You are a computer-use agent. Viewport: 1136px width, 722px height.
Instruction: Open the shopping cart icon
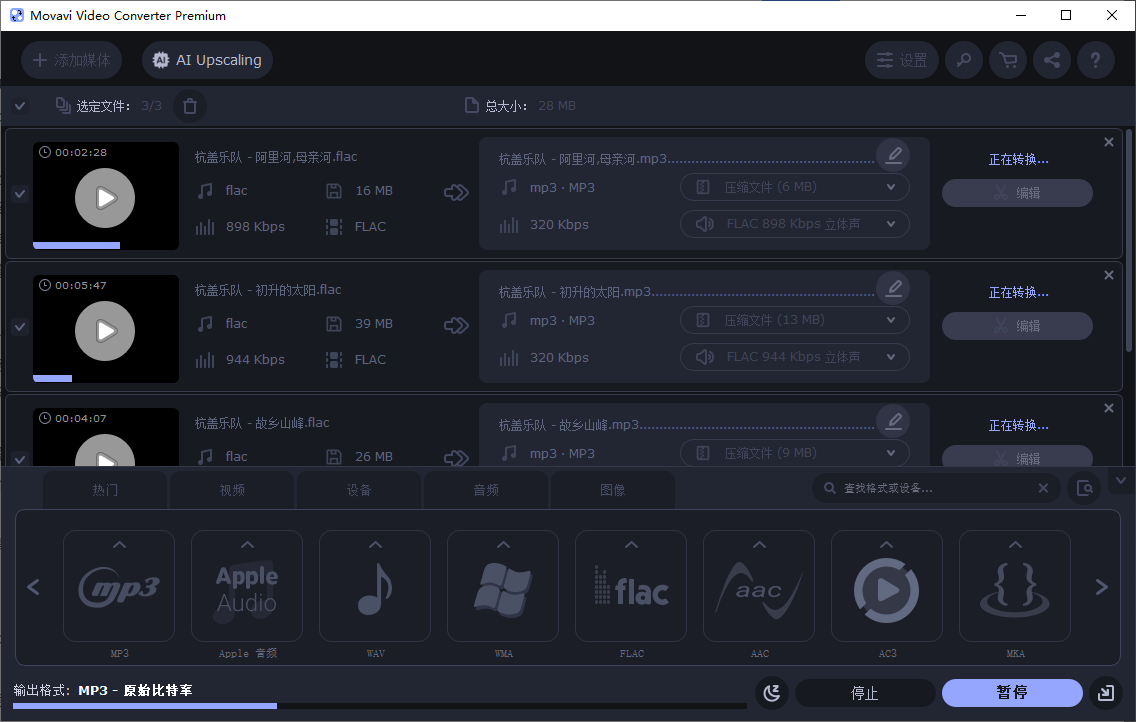pos(1007,60)
